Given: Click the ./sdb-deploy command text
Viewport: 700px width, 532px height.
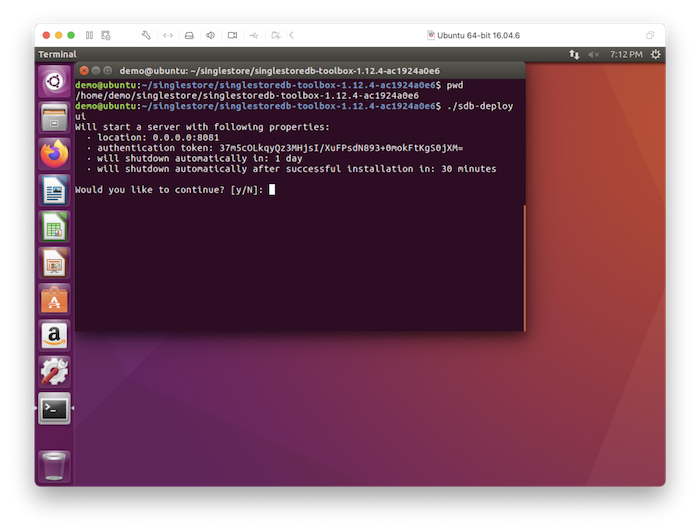Looking at the screenshot, I should [480, 106].
